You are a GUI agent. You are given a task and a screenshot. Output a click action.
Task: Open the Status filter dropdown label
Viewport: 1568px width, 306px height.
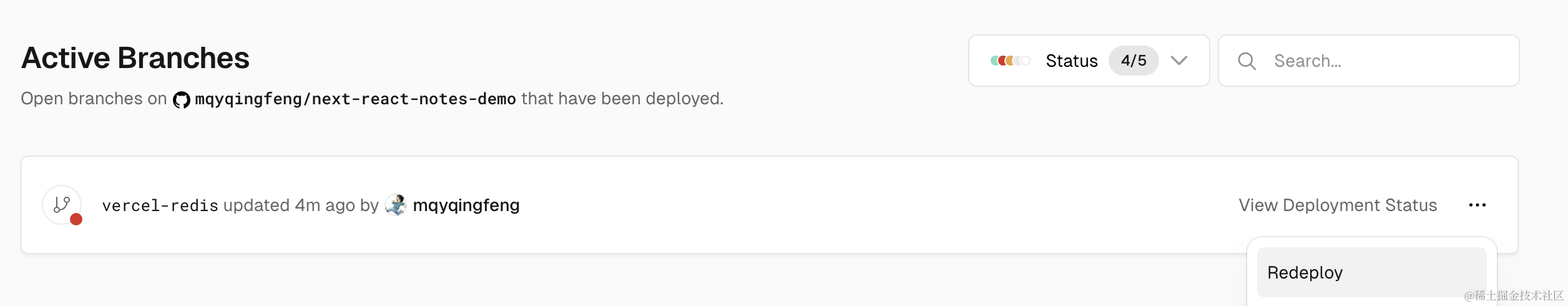click(1071, 61)
